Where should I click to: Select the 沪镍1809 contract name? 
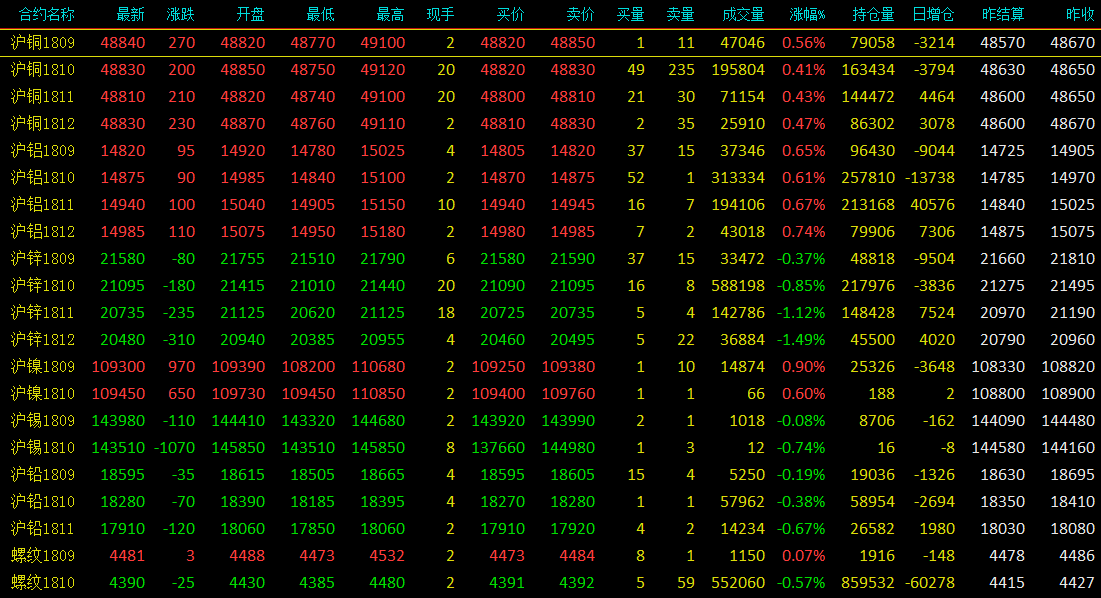pyautogui.click(x=43, y=367)
